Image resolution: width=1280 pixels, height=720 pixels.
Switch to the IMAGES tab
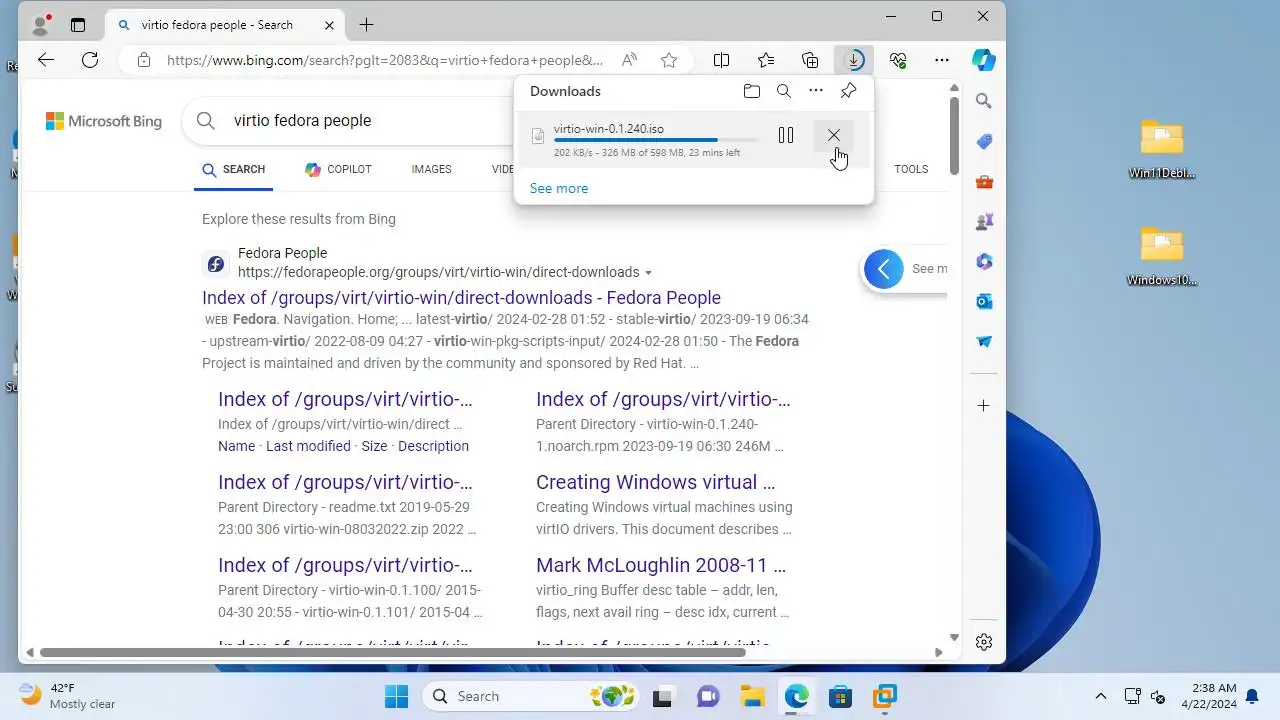tap(431, 169)
